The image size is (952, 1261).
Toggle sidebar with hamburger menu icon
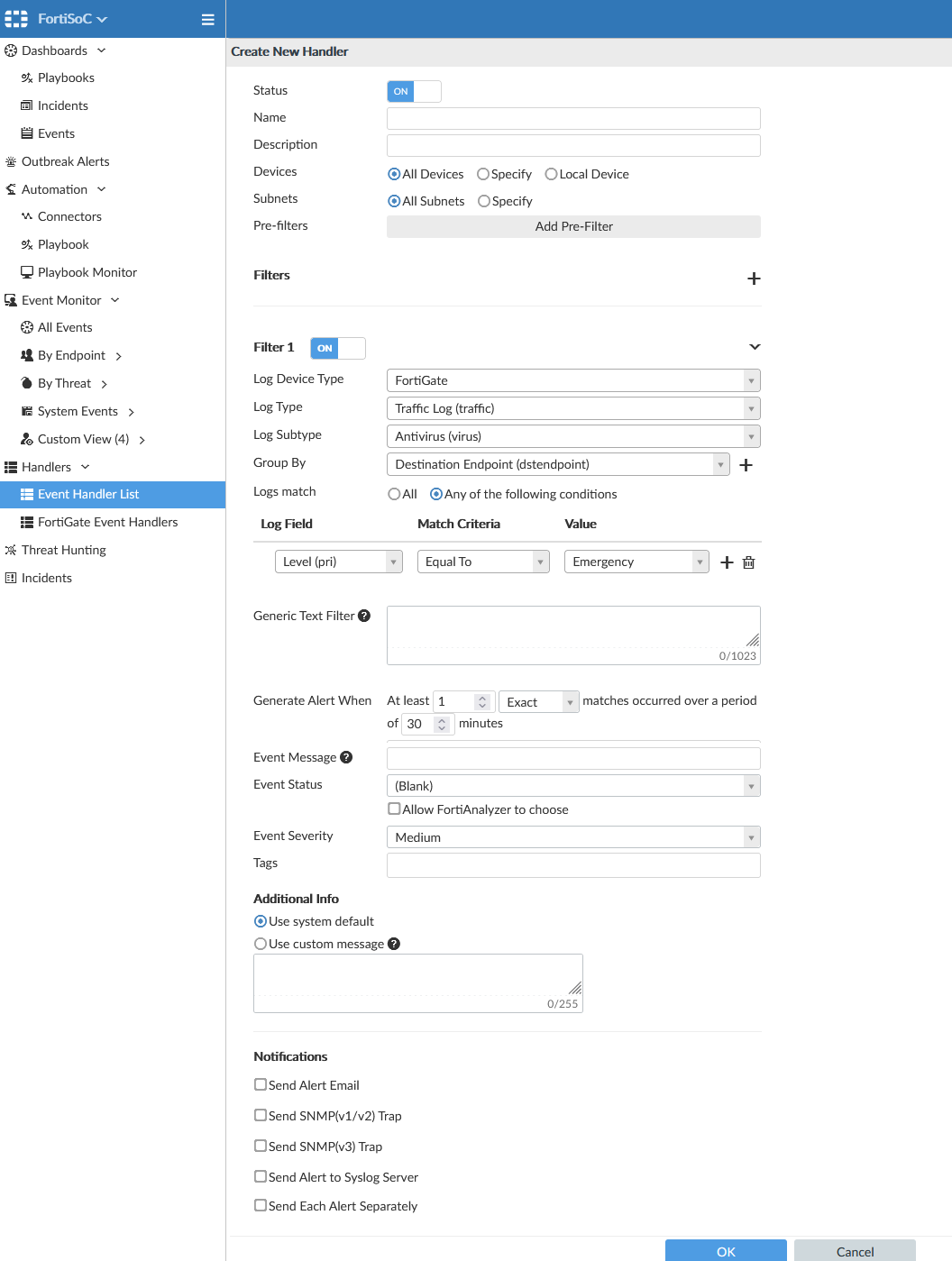point(207,19)
